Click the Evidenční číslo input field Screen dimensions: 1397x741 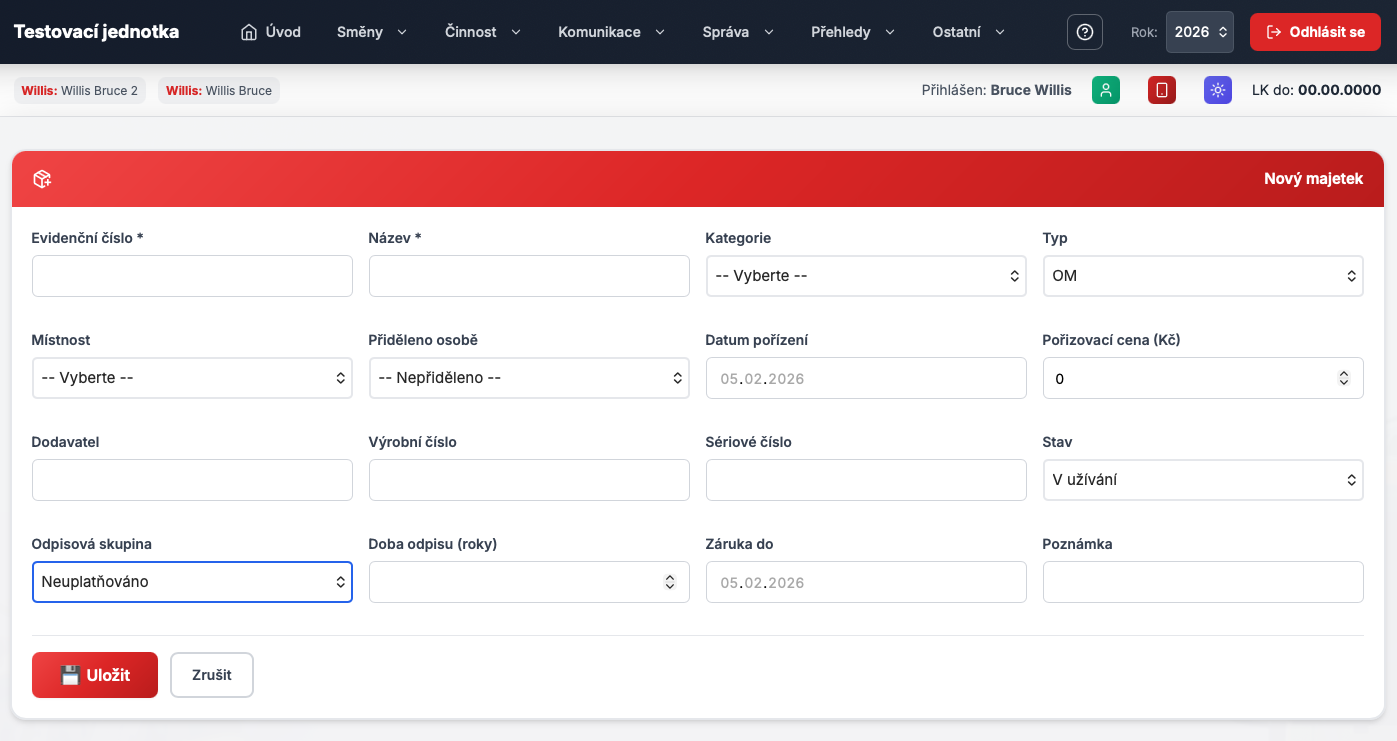click(x=192, y=276)
